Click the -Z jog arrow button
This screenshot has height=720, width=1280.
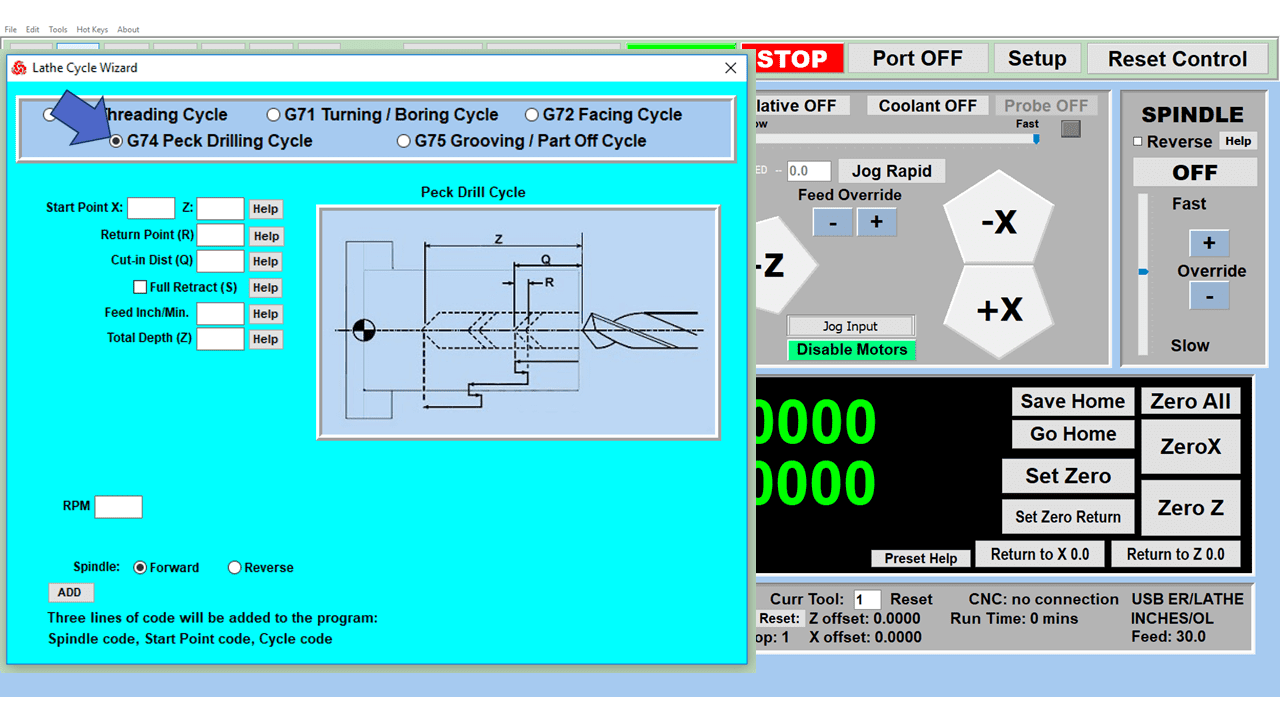(780, 266)
